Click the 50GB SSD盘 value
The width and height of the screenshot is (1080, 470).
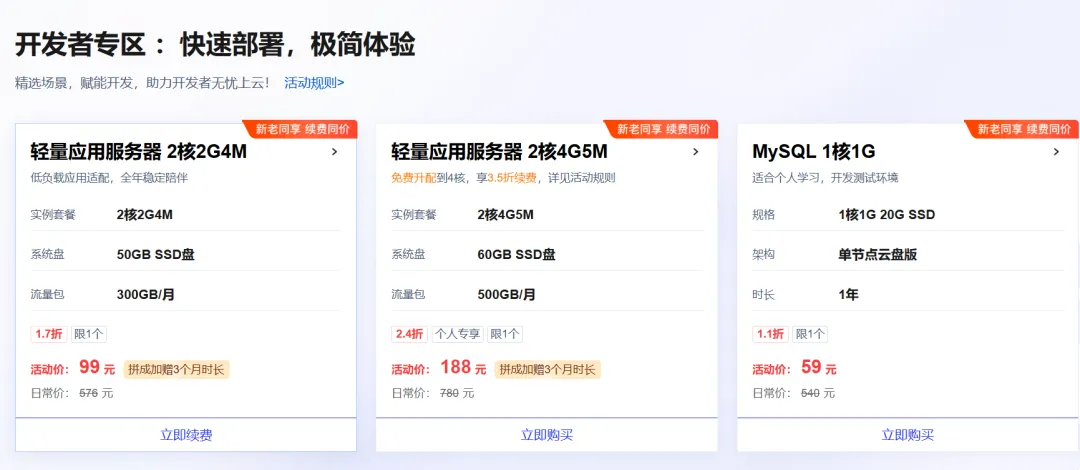[156, 255]
